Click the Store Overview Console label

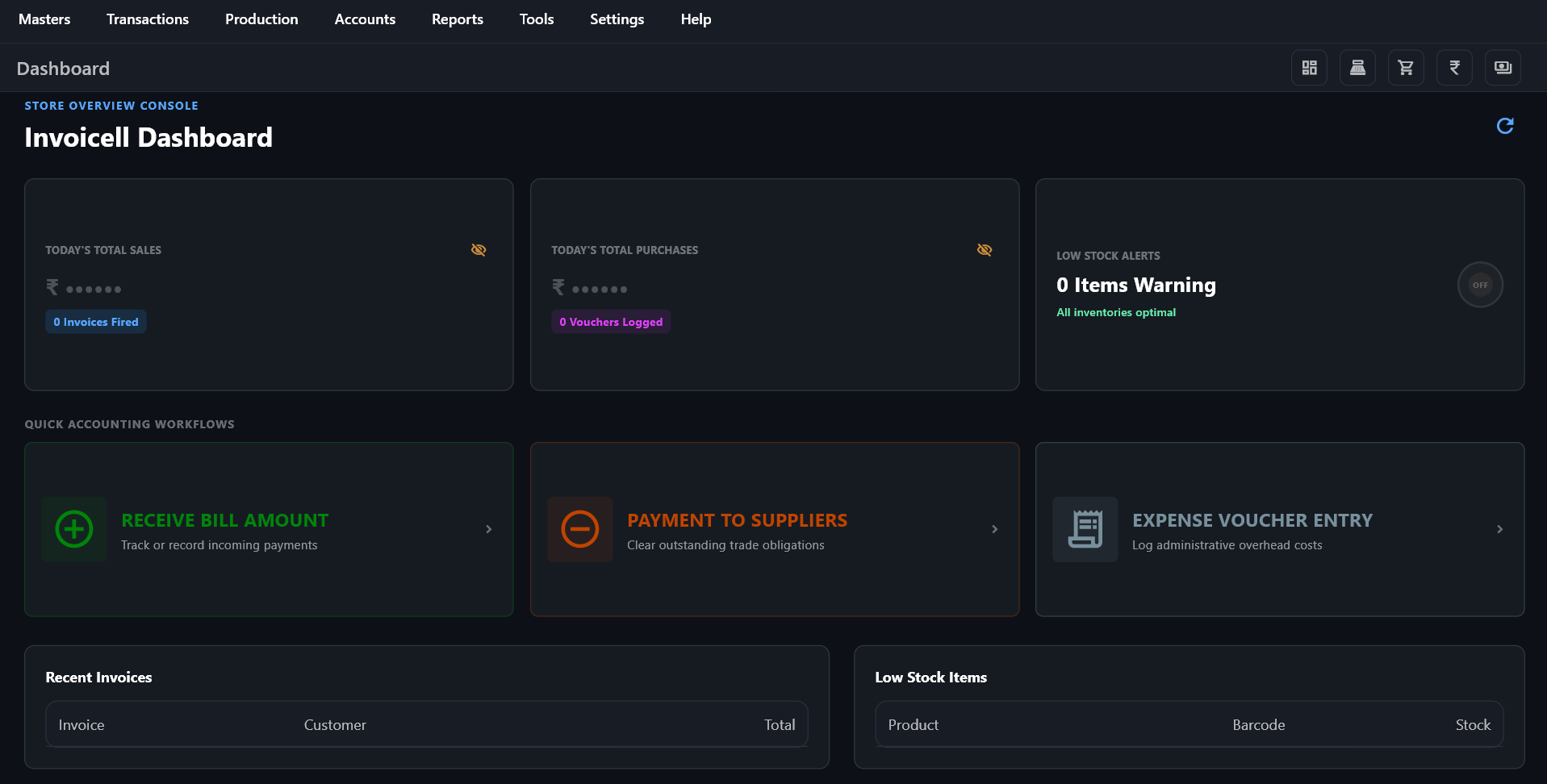coord(111,106)
